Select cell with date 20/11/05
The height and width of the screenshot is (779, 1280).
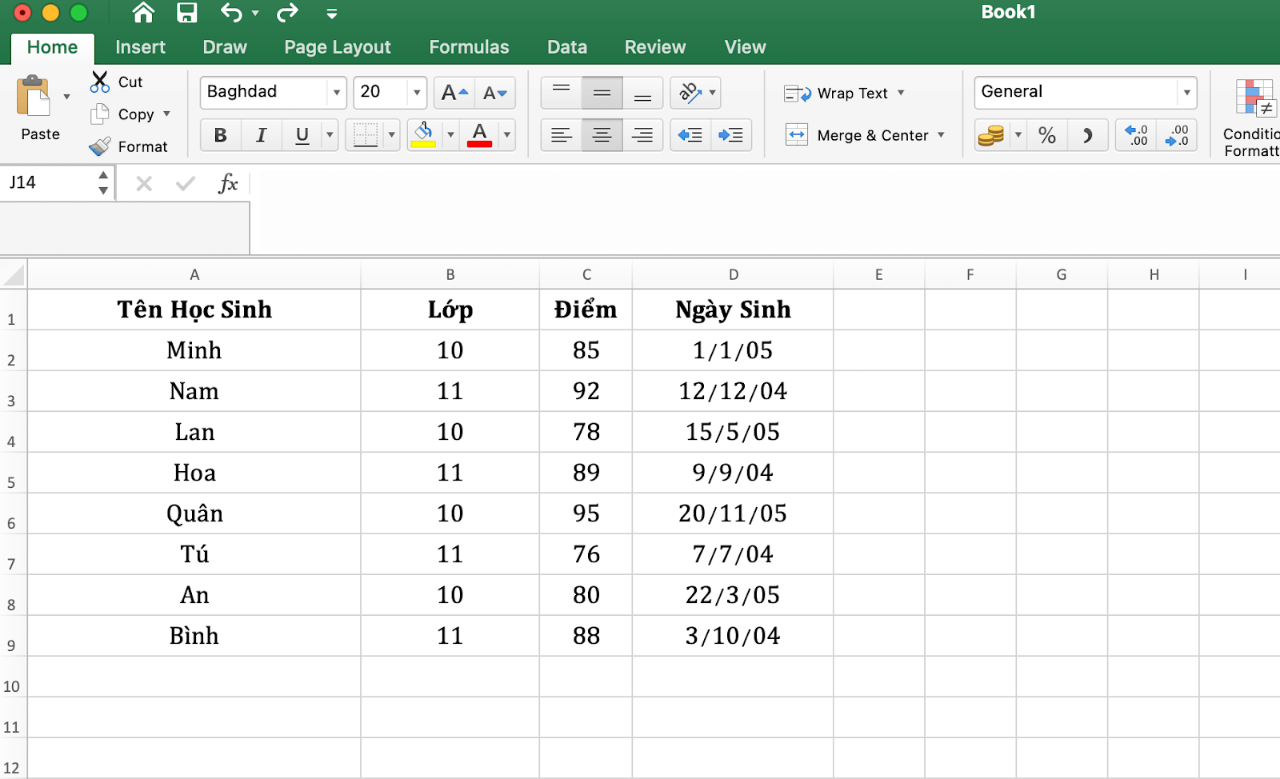tap(733, 514)
